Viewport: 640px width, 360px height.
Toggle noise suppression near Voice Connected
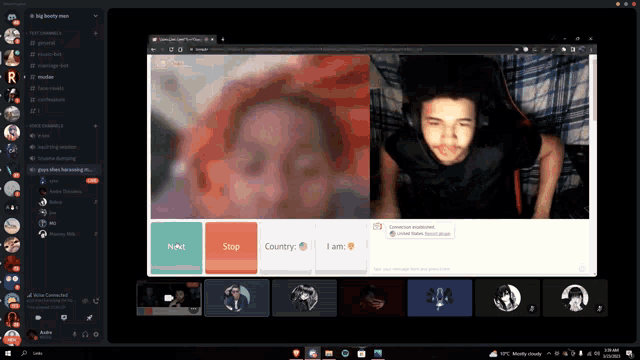pyautogui.click(x=85, y=301)
